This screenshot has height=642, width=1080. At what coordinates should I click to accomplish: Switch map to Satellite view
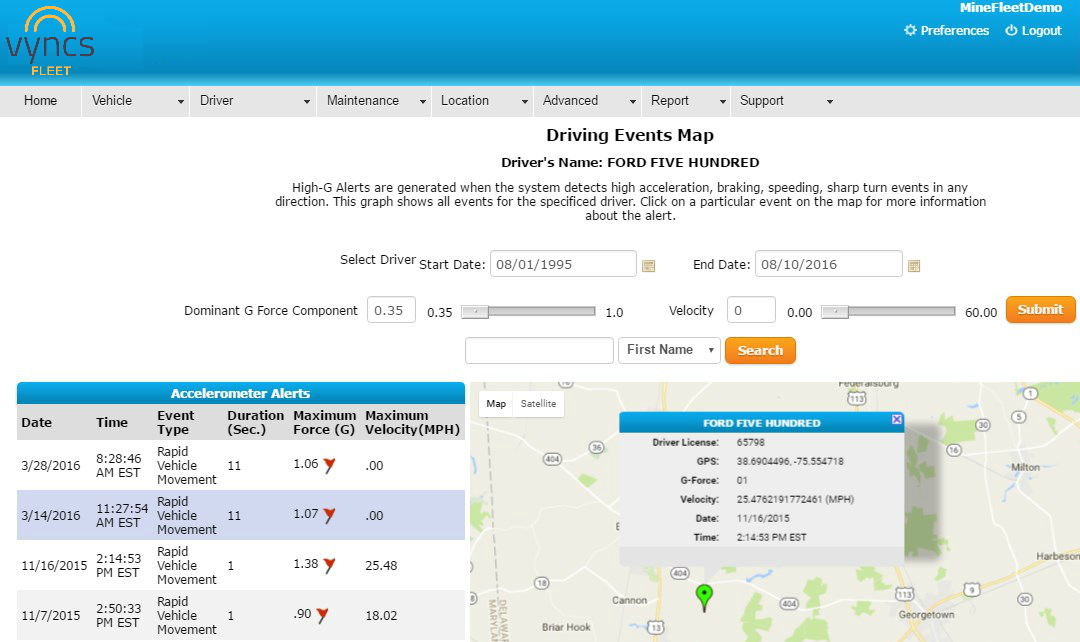click(x=538, y=404)
